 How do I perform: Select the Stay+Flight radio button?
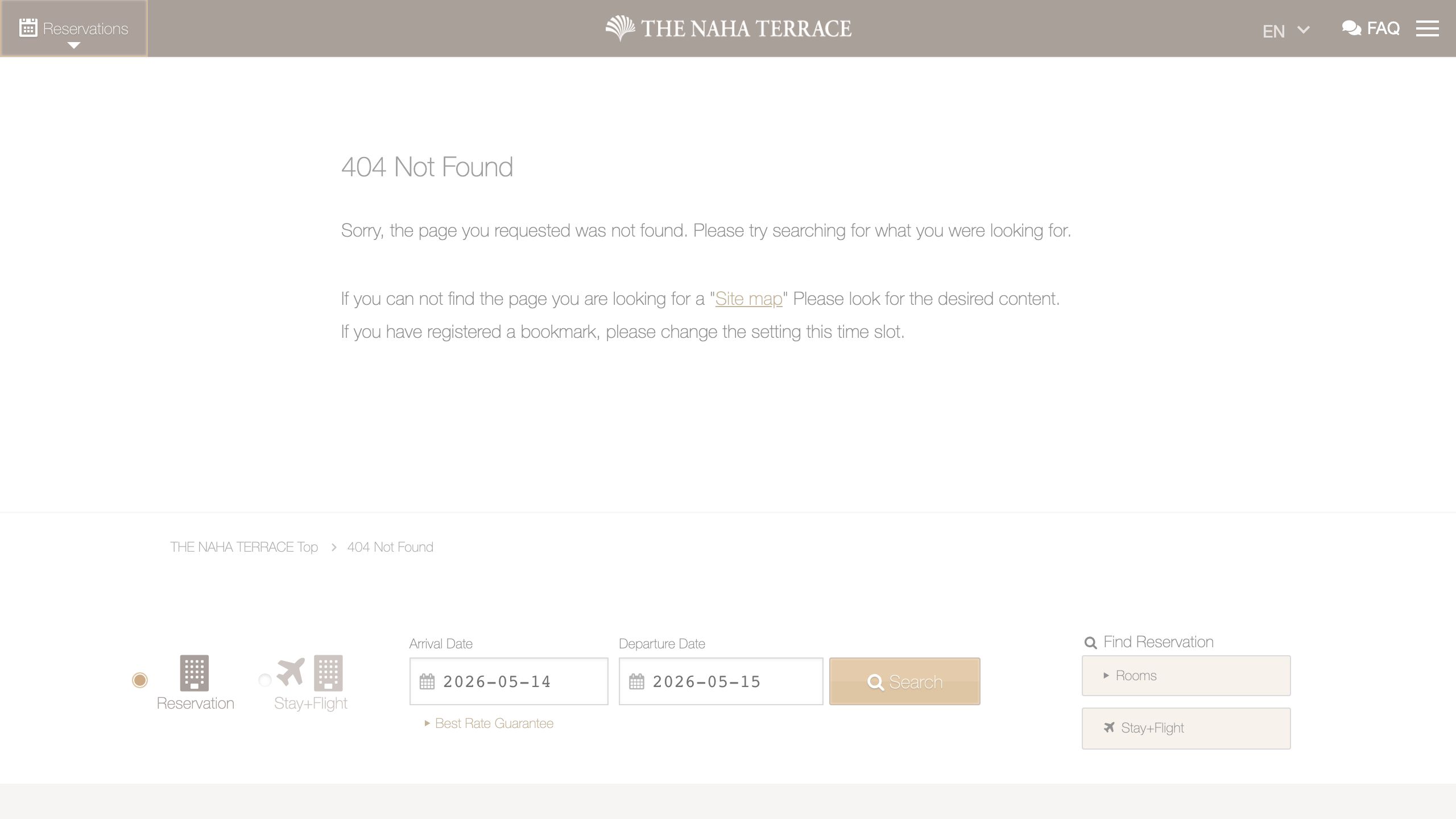(264, 680)
